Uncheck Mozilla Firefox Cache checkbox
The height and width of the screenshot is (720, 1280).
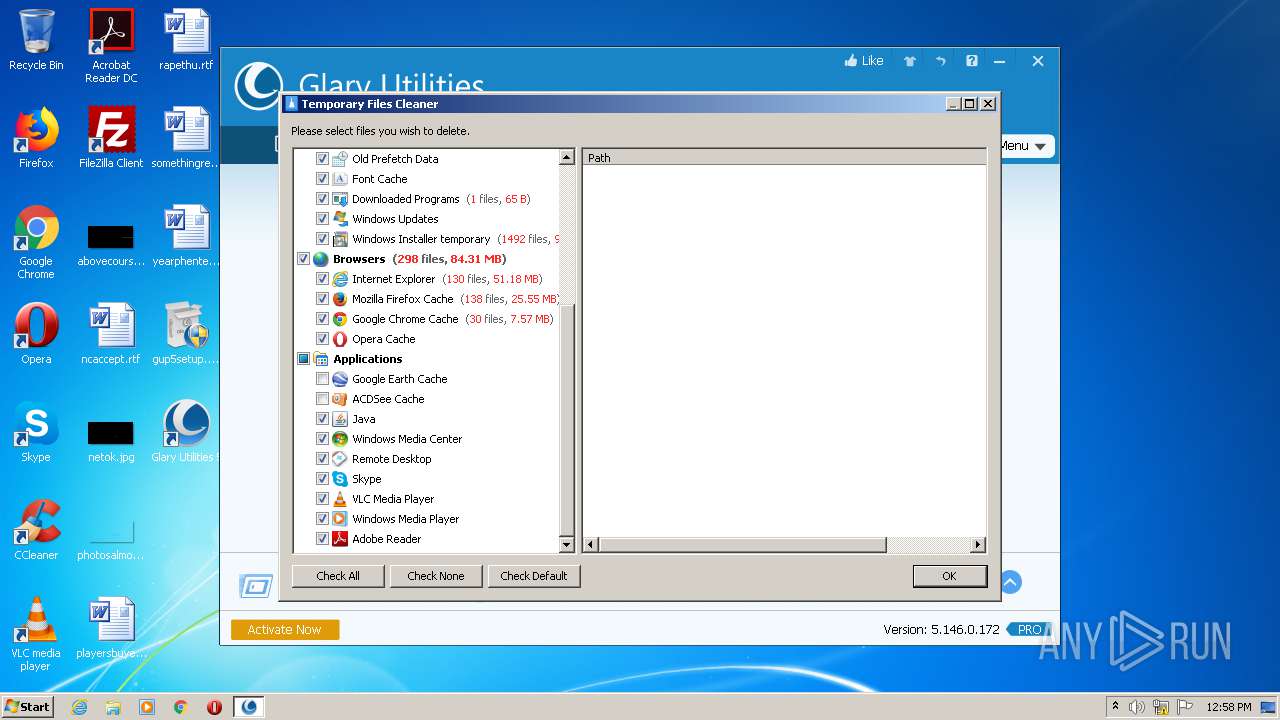(x=322, y=299)
